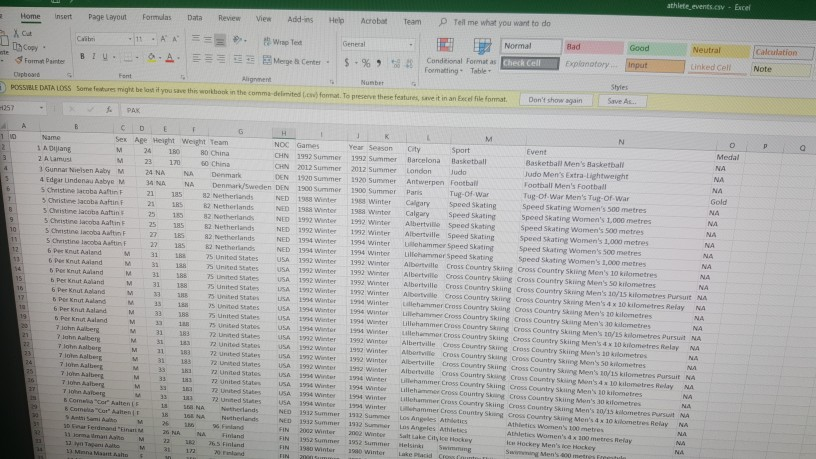Image resolution: width=816 pixels, height=459 pixels.
Task: Toggle Underline formatting
Action: (x=105, y=56)
